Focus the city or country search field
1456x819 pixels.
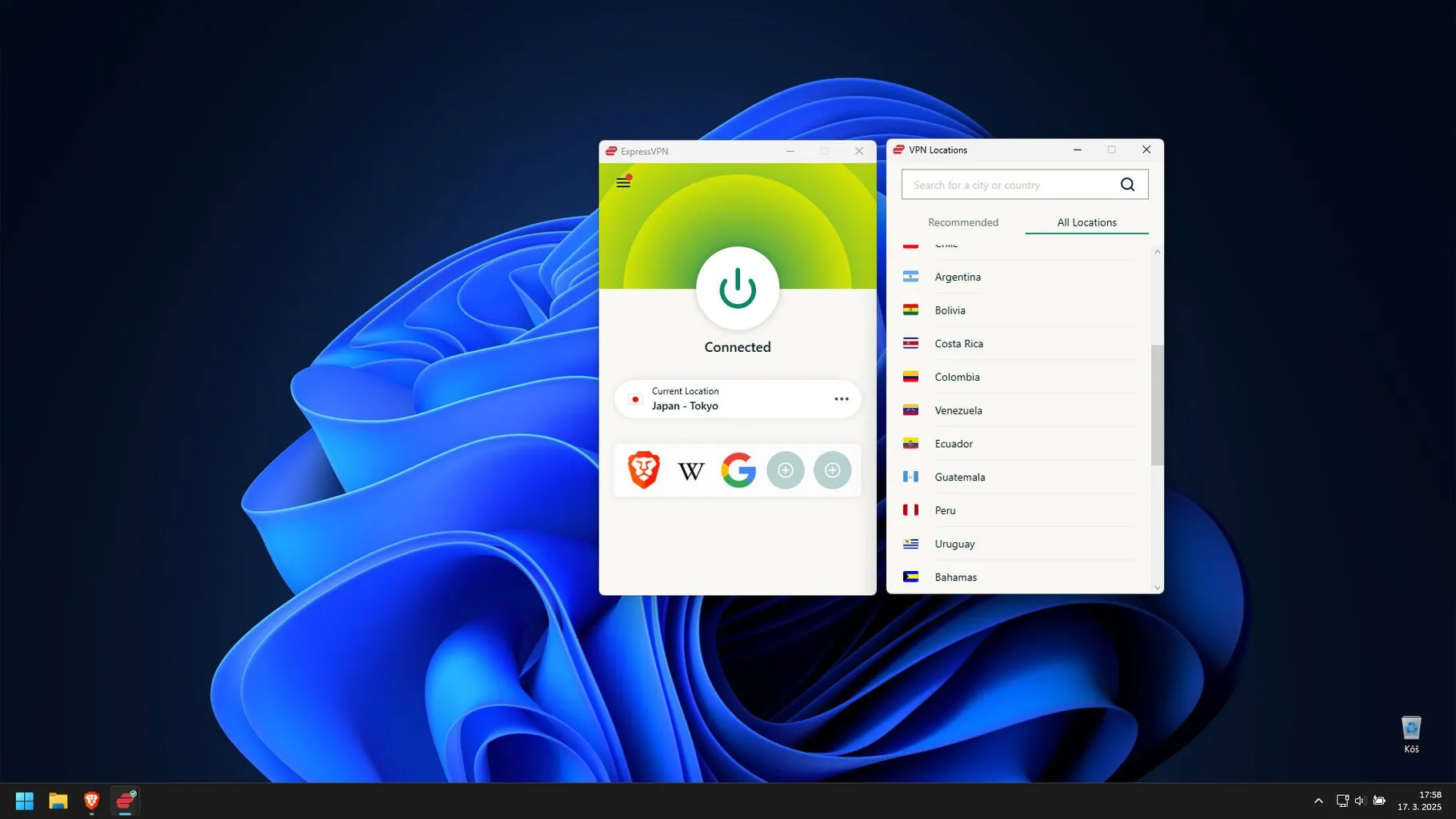[x=1011, y=185]
